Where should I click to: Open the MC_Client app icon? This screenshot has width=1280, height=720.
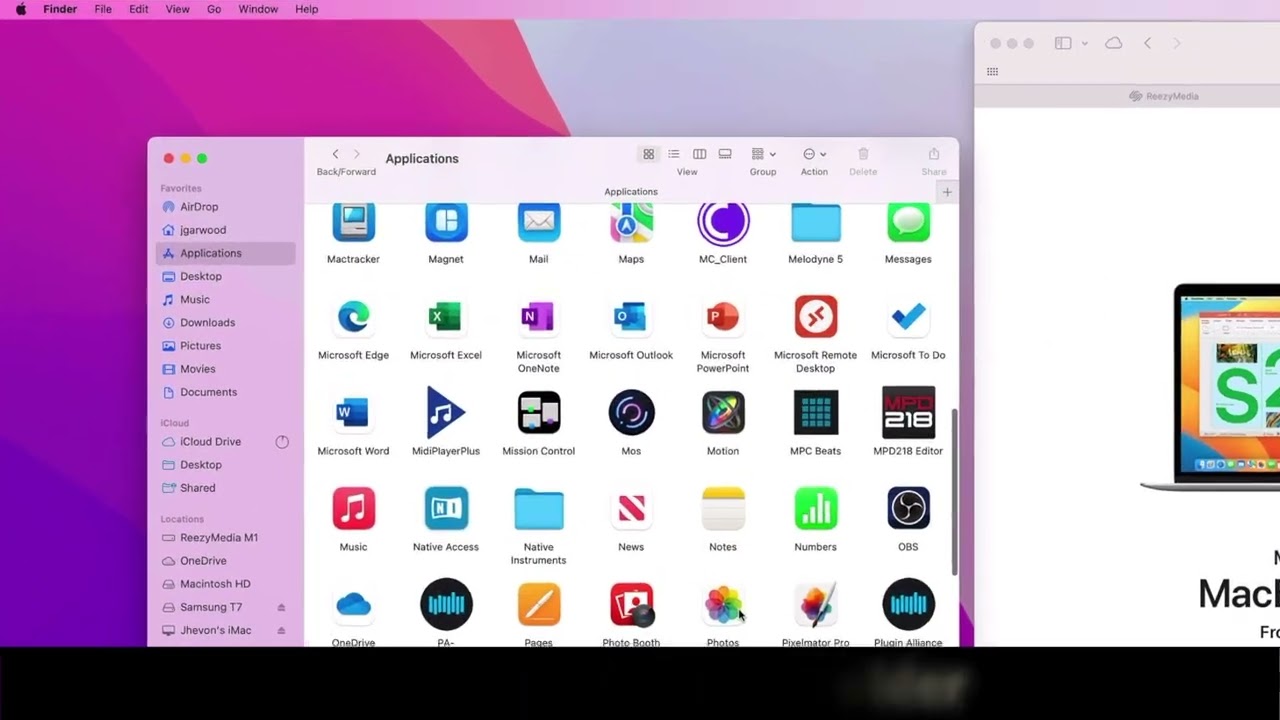pyautogui.click(x=723, y=222)
